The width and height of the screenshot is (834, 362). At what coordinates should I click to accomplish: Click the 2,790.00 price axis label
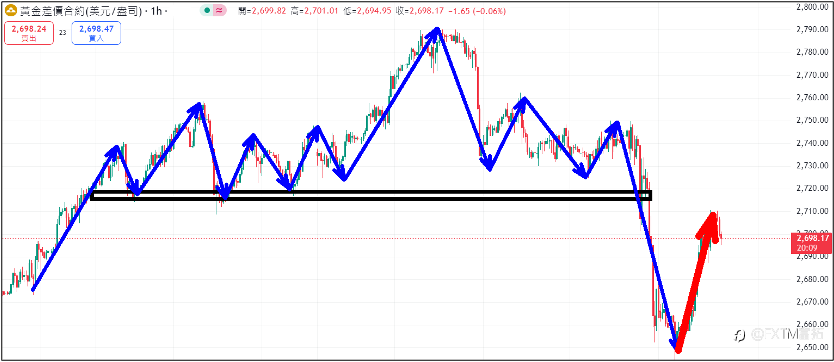(812, 30)
